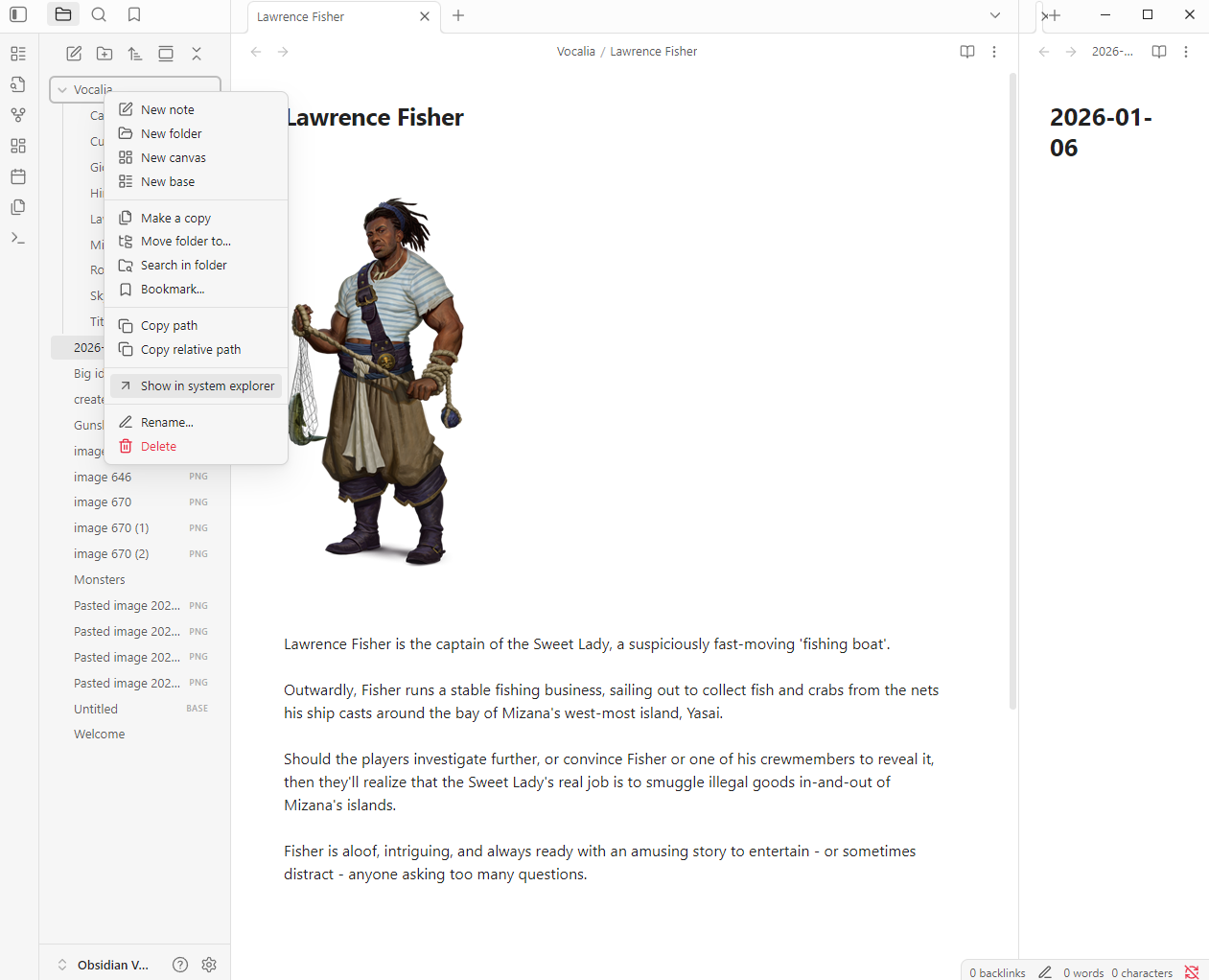Open search with the magnifying glass icon

pyautogui.click(x=99, y=14)
